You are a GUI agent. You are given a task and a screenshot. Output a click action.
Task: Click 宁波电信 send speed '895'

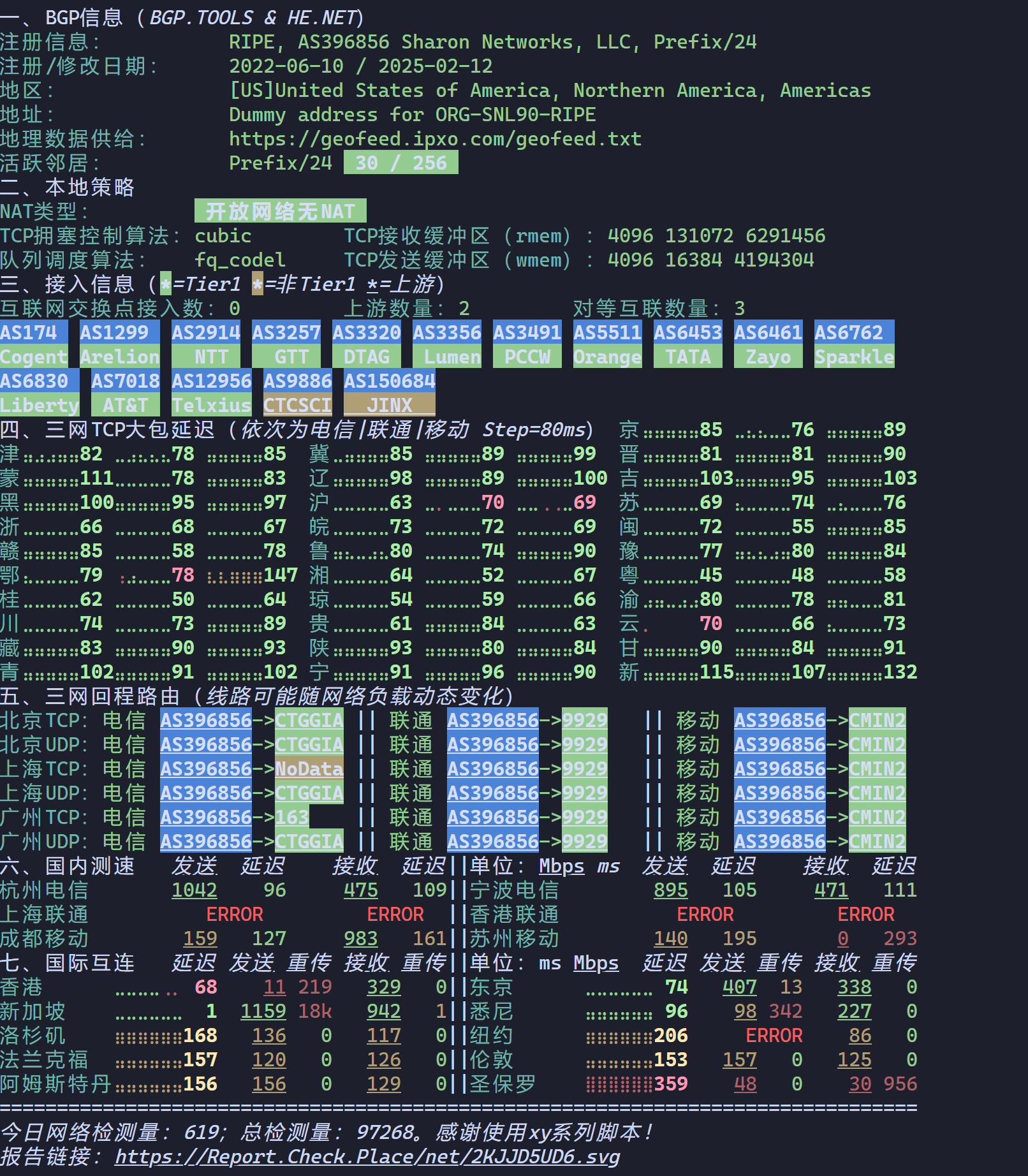(x=671, y=890)
